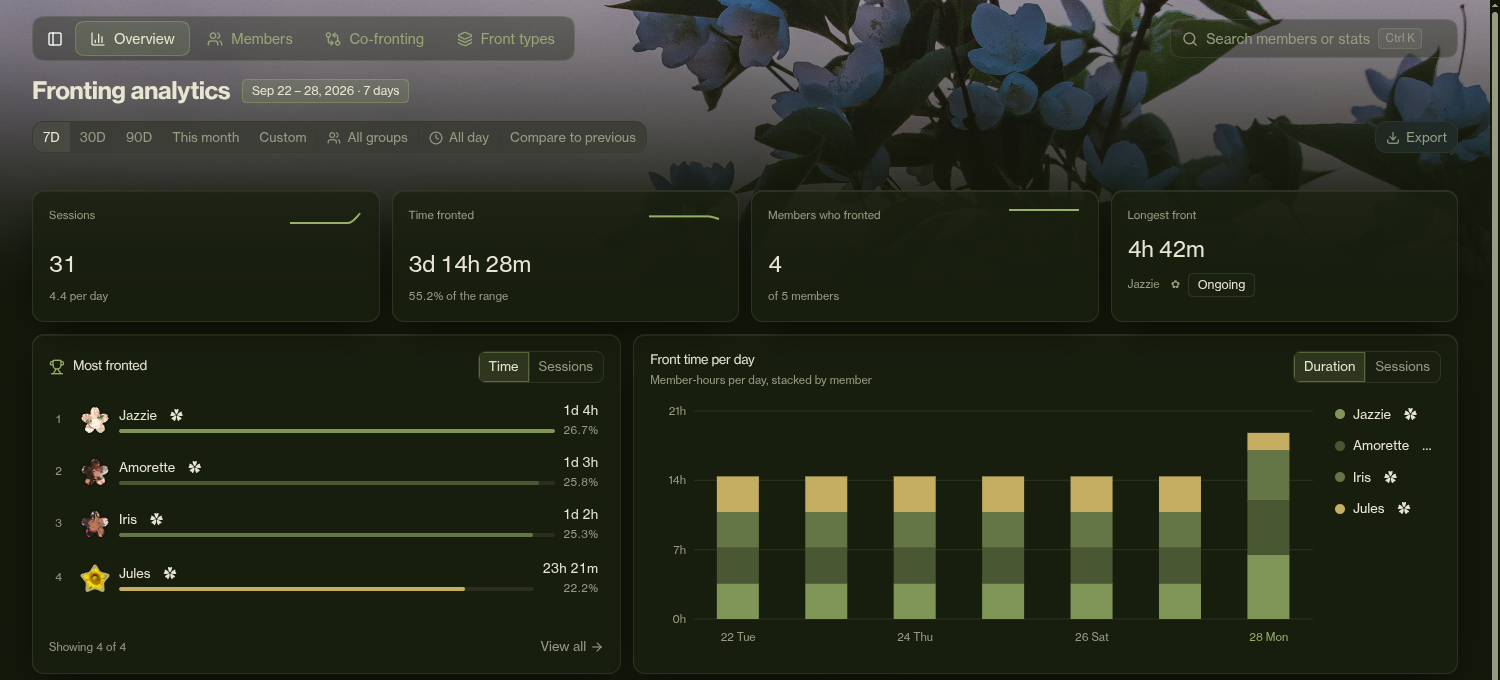Focus the Search members or stats field

[1313, 39]
